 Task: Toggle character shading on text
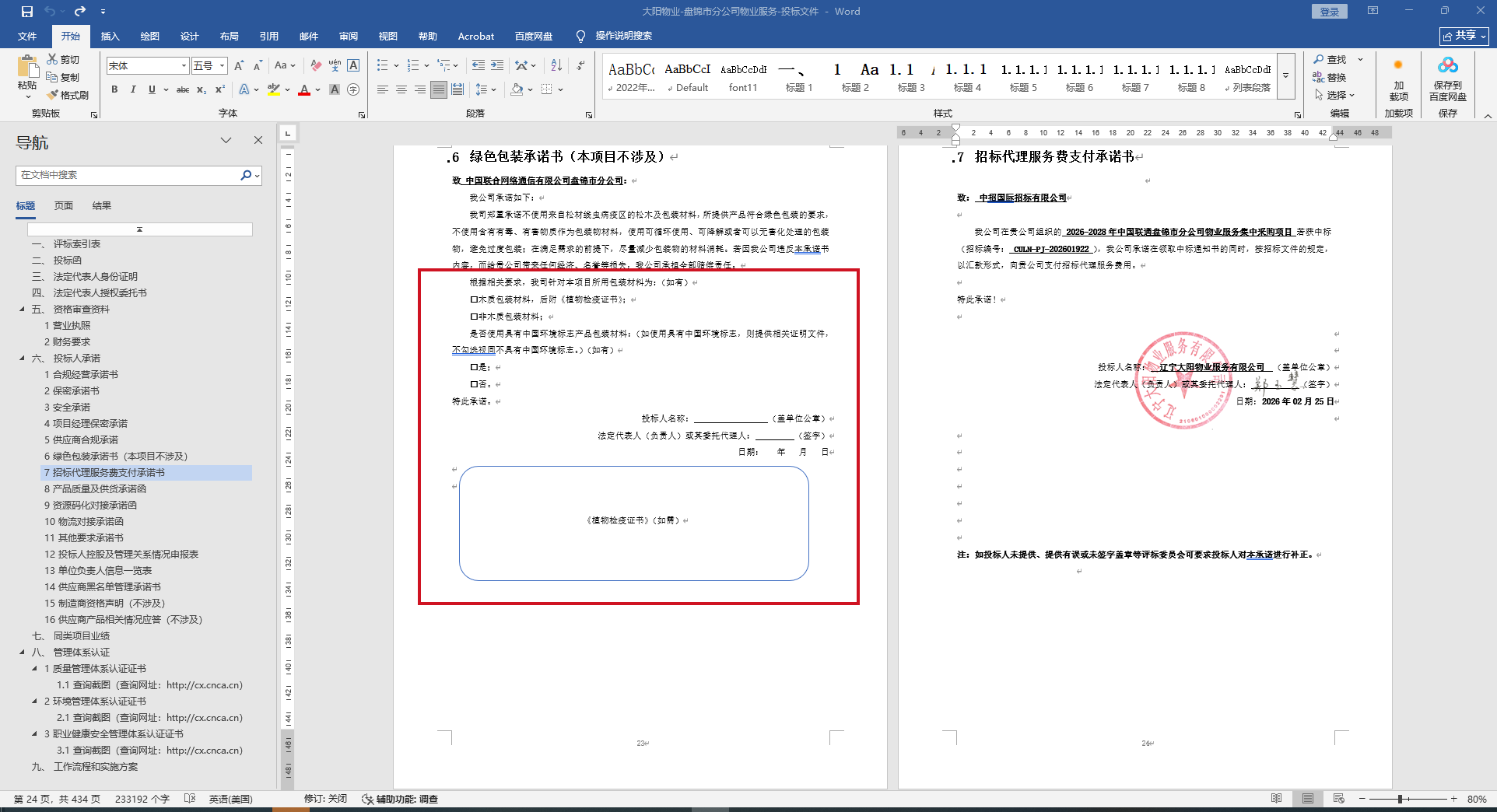[335, 89]
